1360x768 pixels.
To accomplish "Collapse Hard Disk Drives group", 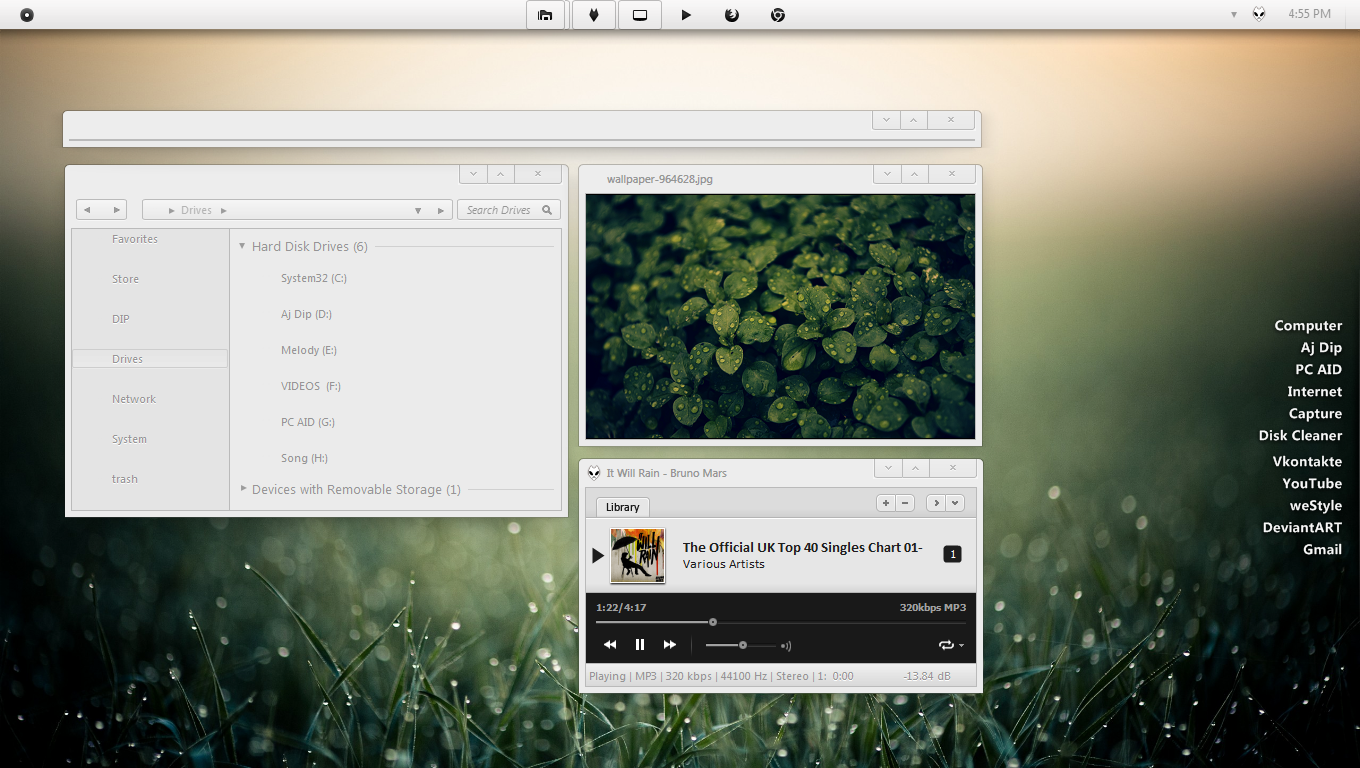I will pos(242,246).
